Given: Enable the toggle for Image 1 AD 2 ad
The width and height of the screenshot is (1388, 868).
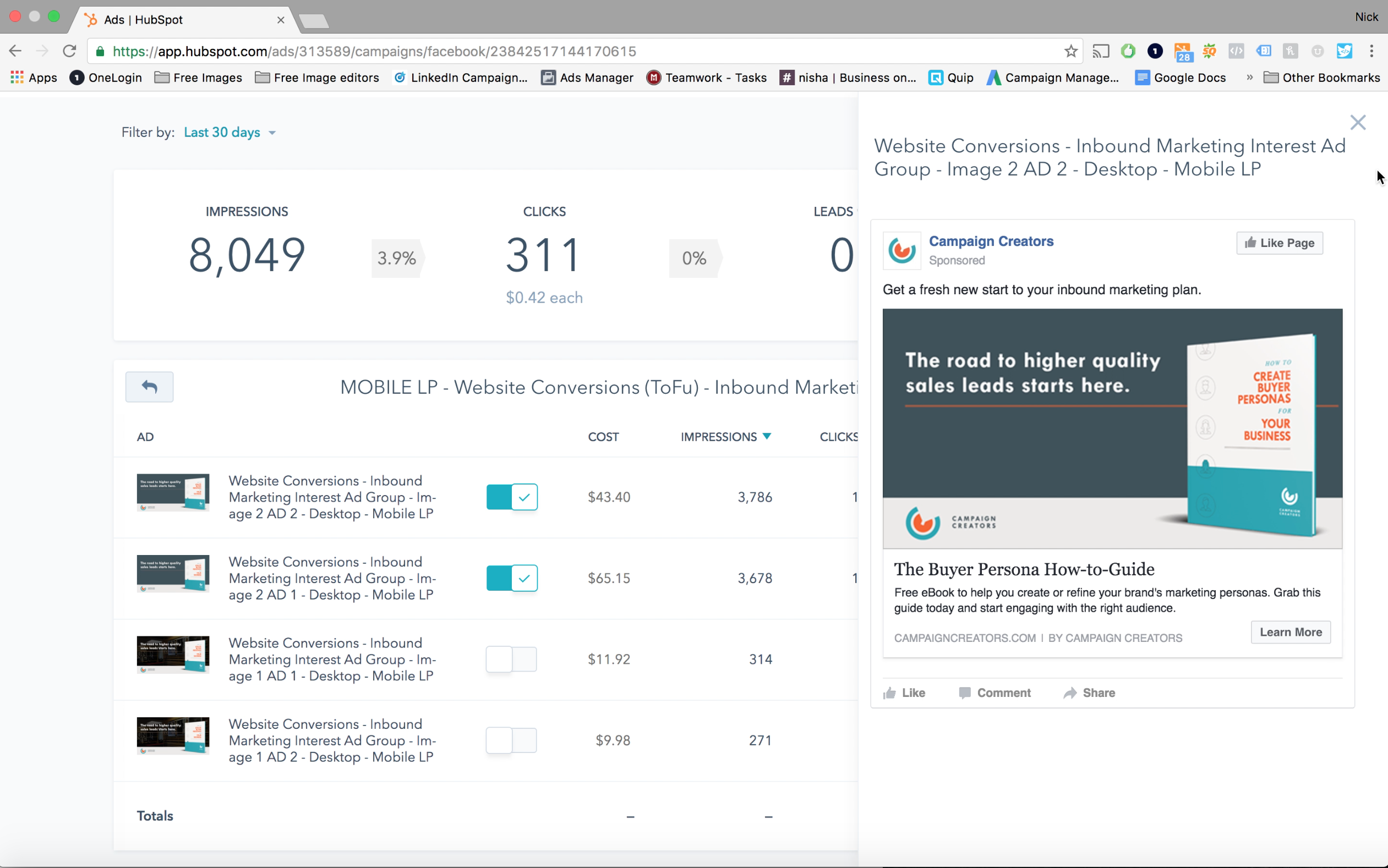Looking at the screenshot, I should pos(511,740).
